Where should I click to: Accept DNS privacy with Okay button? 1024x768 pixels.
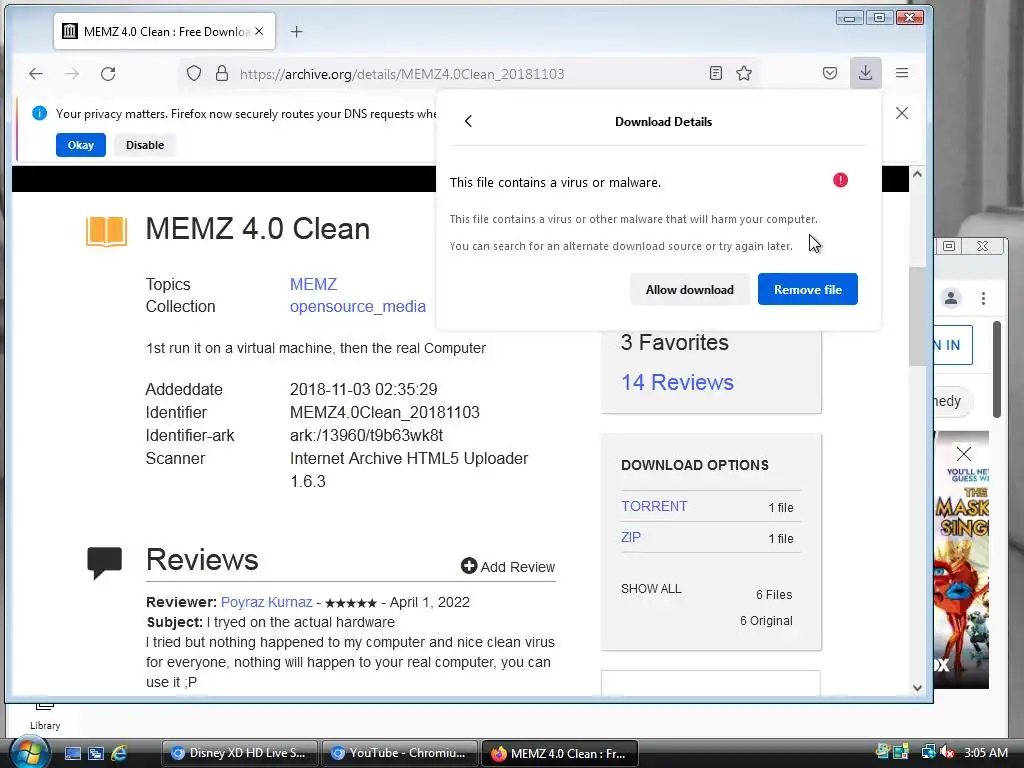tap(81, 145)
